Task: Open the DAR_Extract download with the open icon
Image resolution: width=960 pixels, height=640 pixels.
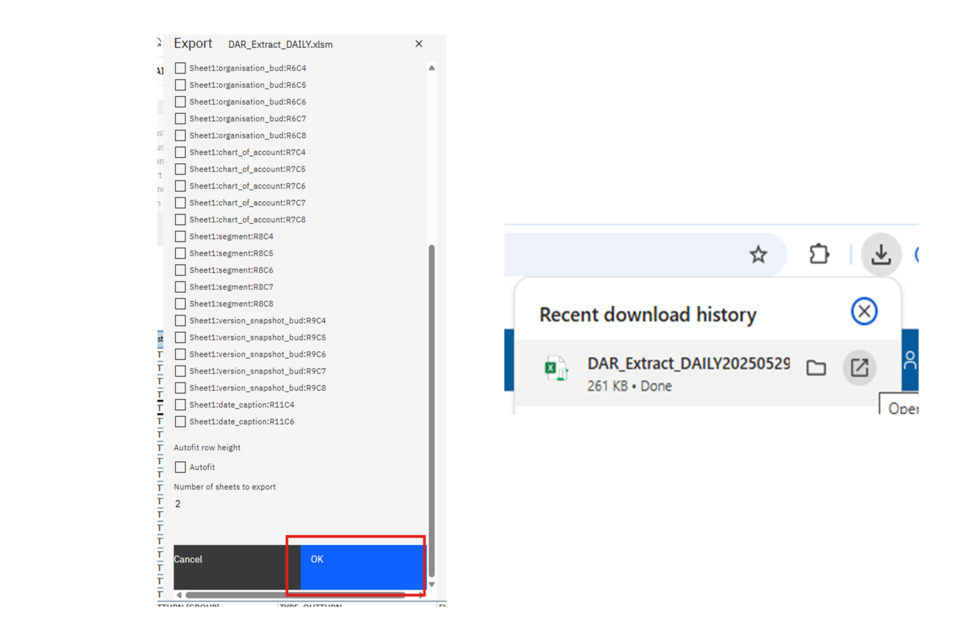Action: pos(859,368)
